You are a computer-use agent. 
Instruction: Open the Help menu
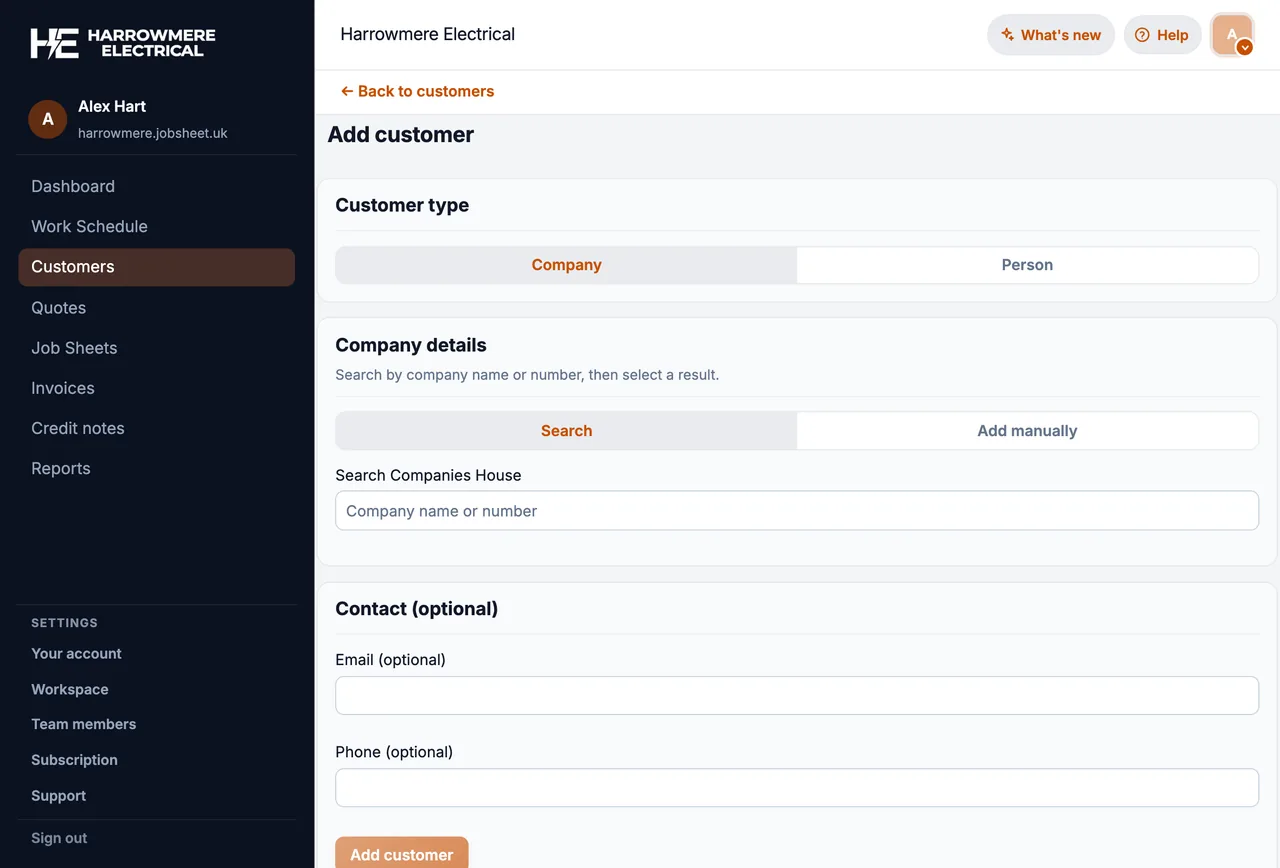click(1162, 35)
